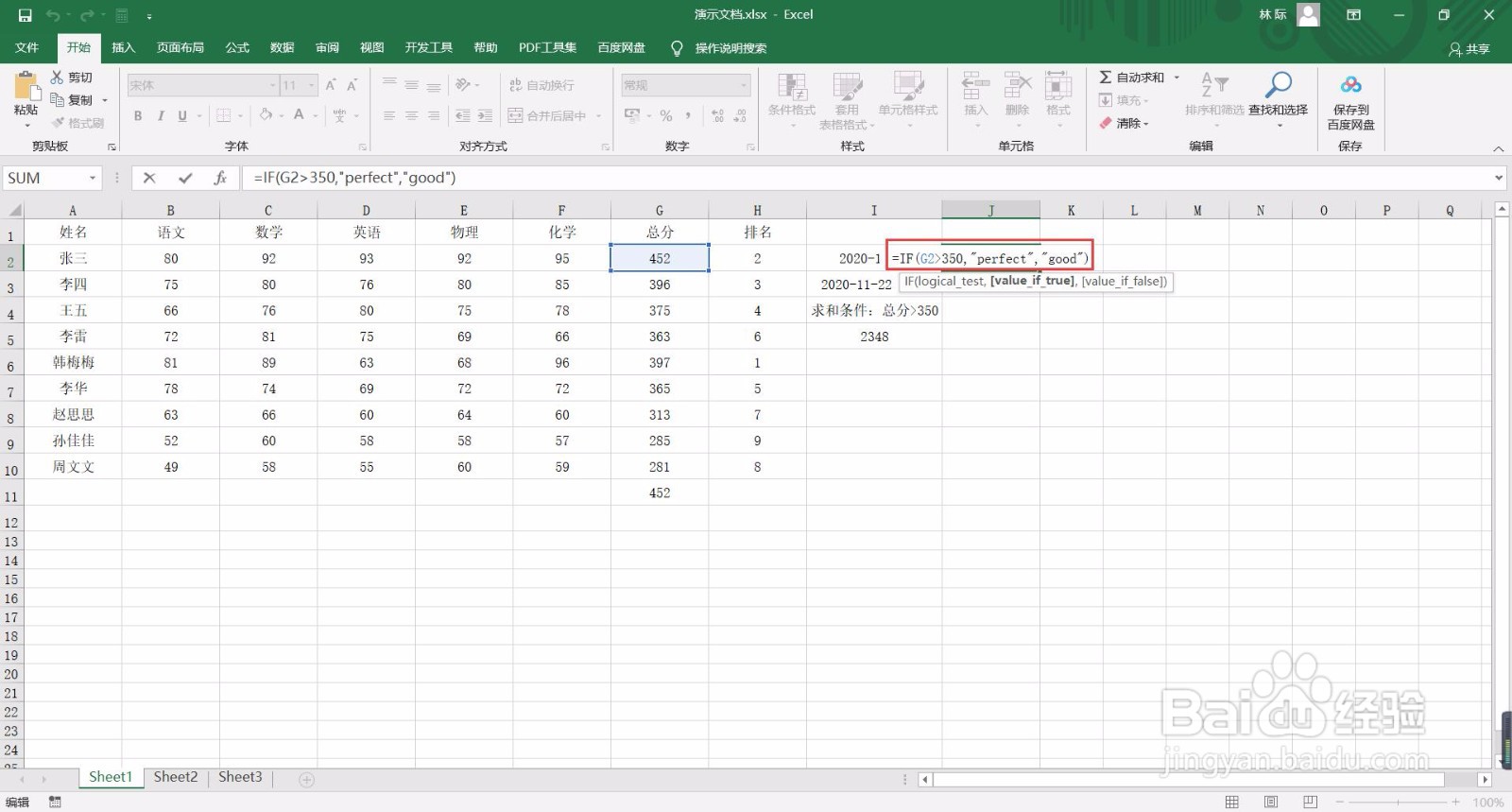Add a new sheet with plus button
The height and width of the screenshot is (812, 1512).
[x=306, y=780]
